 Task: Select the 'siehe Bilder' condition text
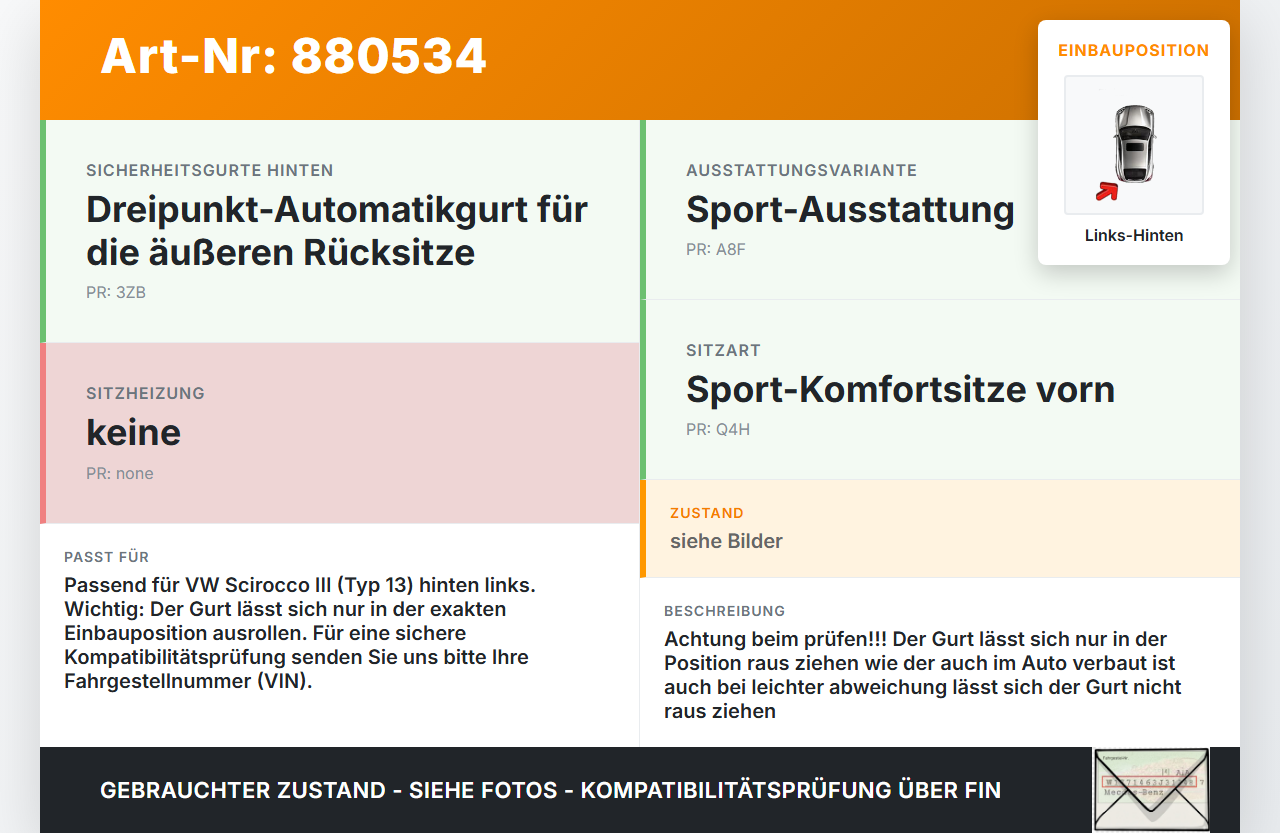point(726,542)
